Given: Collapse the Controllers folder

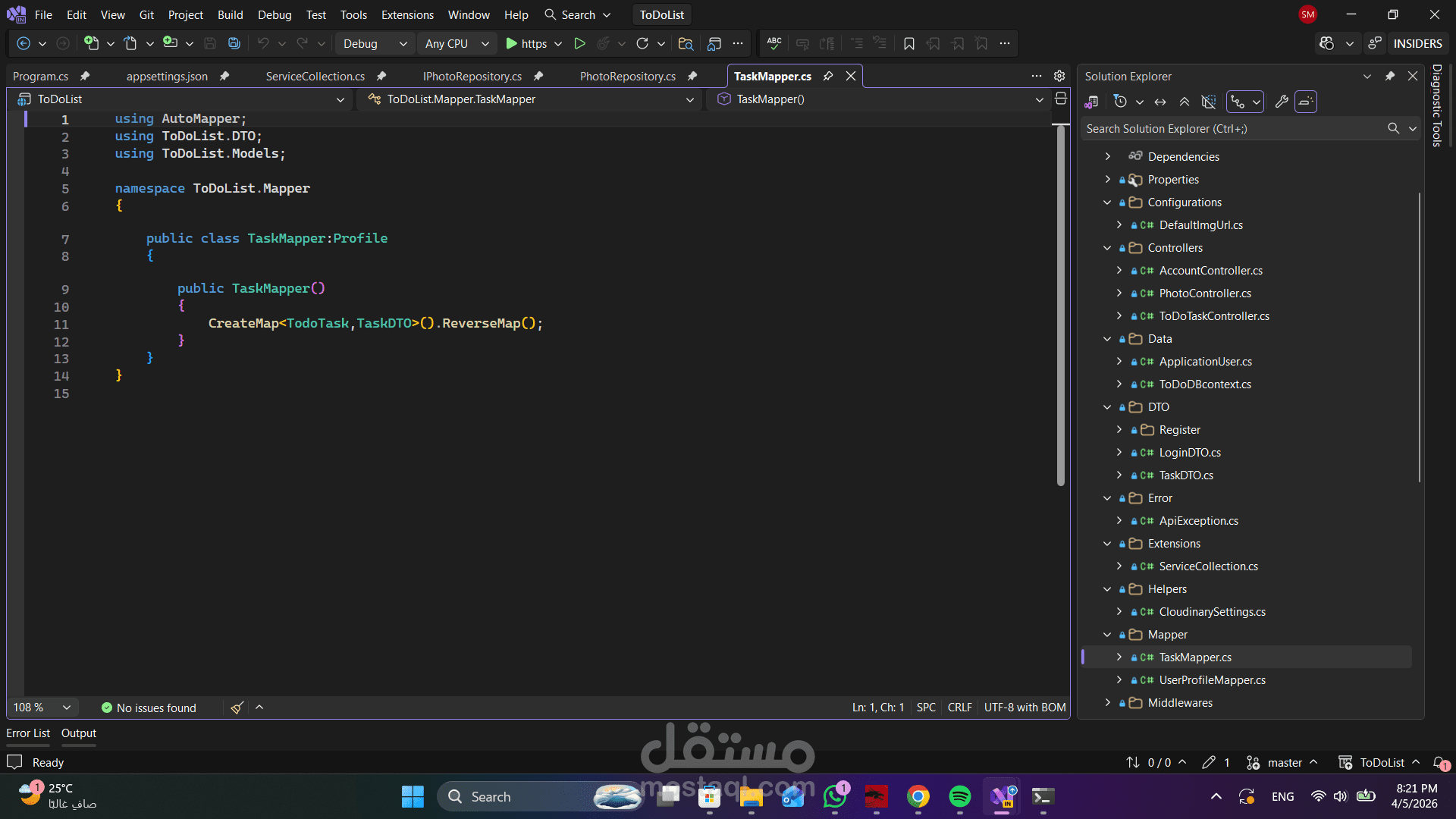Looking at the screenshot, I should point(1107,248).
